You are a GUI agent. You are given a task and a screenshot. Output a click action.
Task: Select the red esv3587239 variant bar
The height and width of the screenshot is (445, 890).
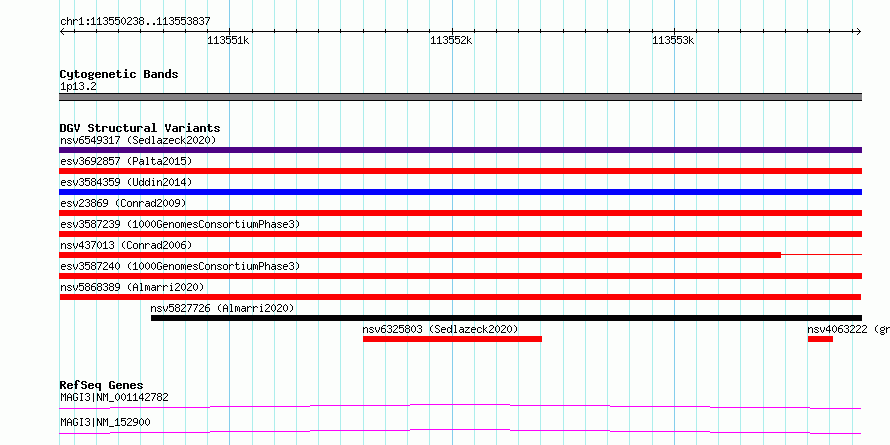[x=460, y=234]
